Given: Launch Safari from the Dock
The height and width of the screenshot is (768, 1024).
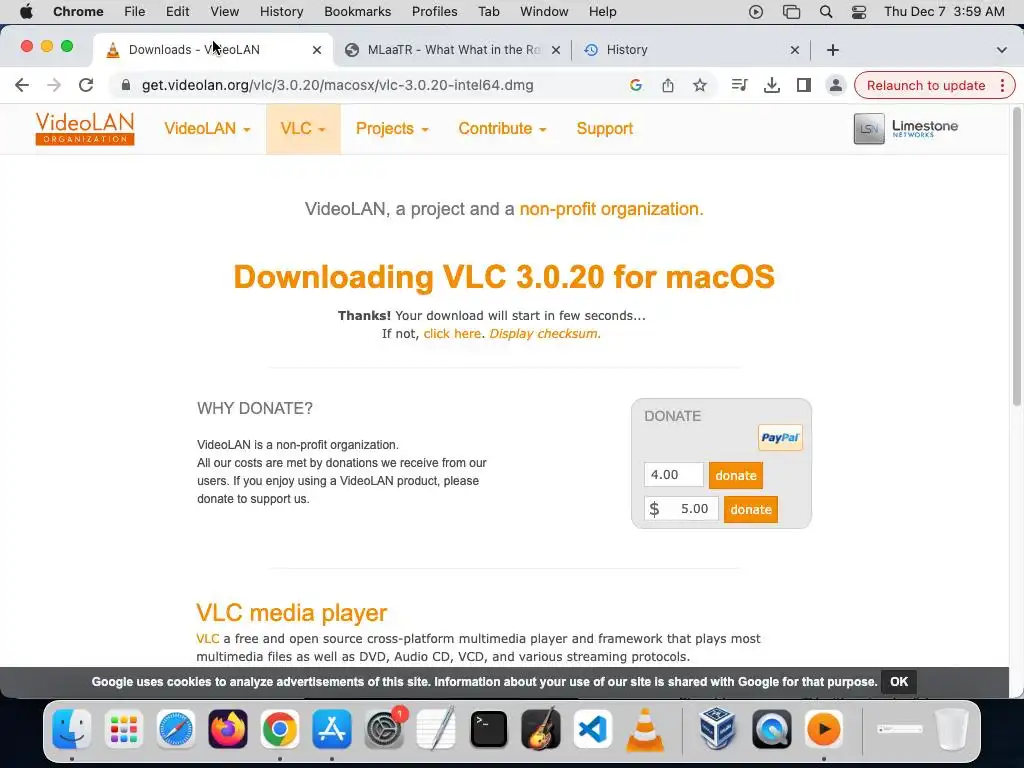Looking at the screenshot, I should 176,729.
